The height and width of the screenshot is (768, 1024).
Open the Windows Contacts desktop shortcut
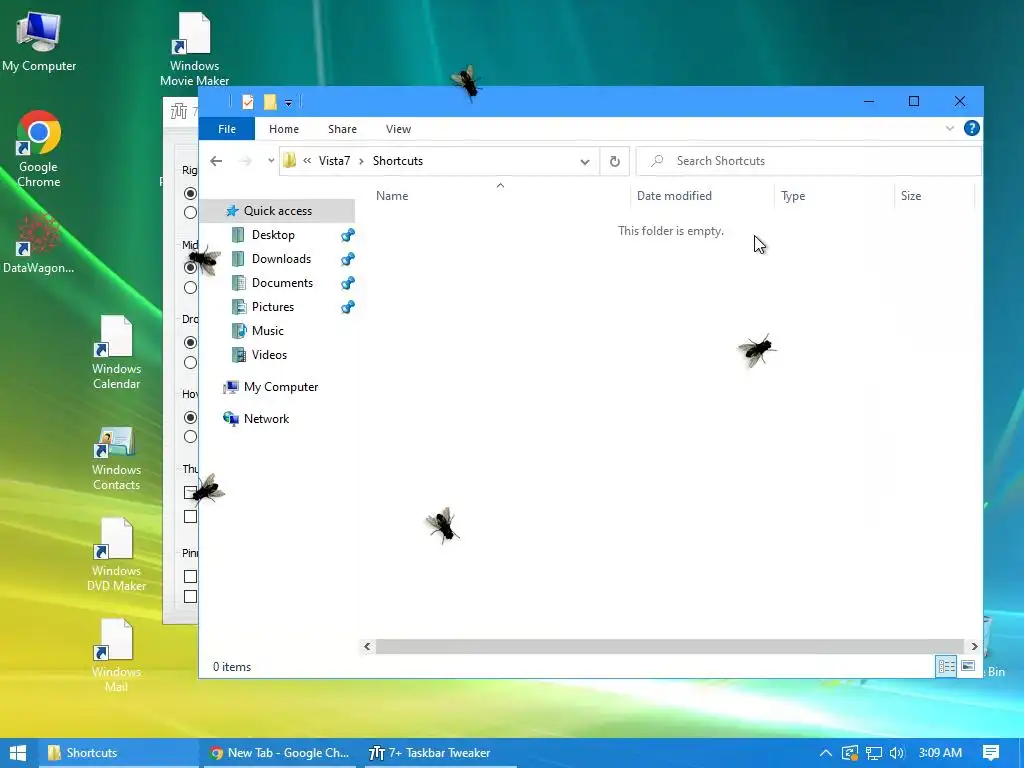(116, 457)
